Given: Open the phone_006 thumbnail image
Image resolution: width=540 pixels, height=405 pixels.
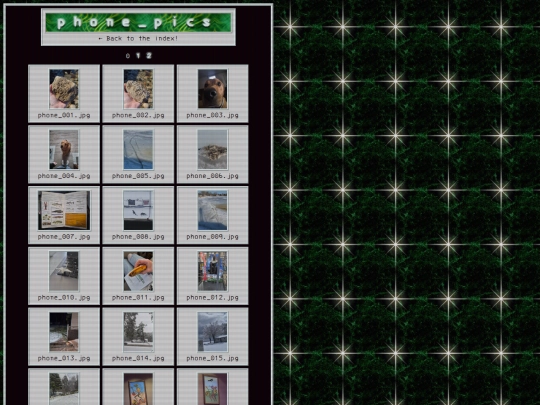Looking at the screenshot, I should click(x=212, y=149).
